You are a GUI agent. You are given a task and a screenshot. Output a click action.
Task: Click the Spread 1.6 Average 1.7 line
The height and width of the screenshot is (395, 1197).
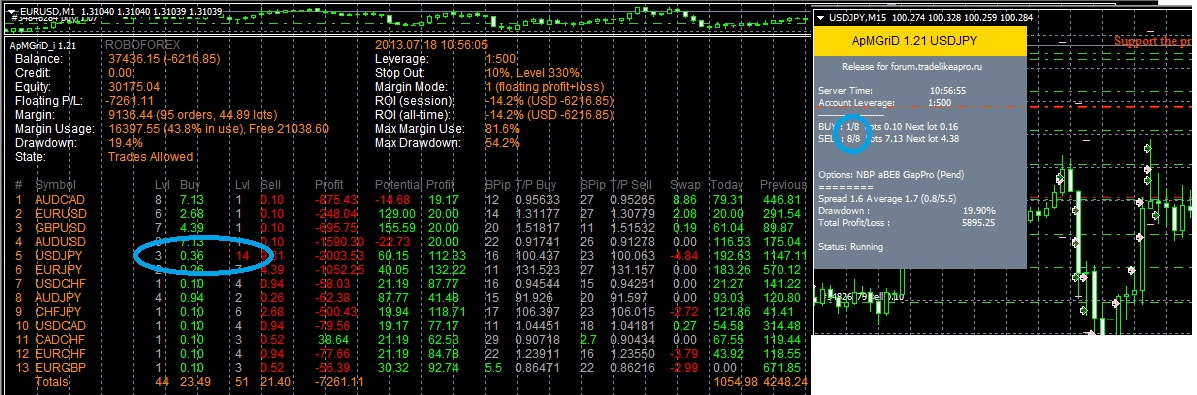coord(888,199)
